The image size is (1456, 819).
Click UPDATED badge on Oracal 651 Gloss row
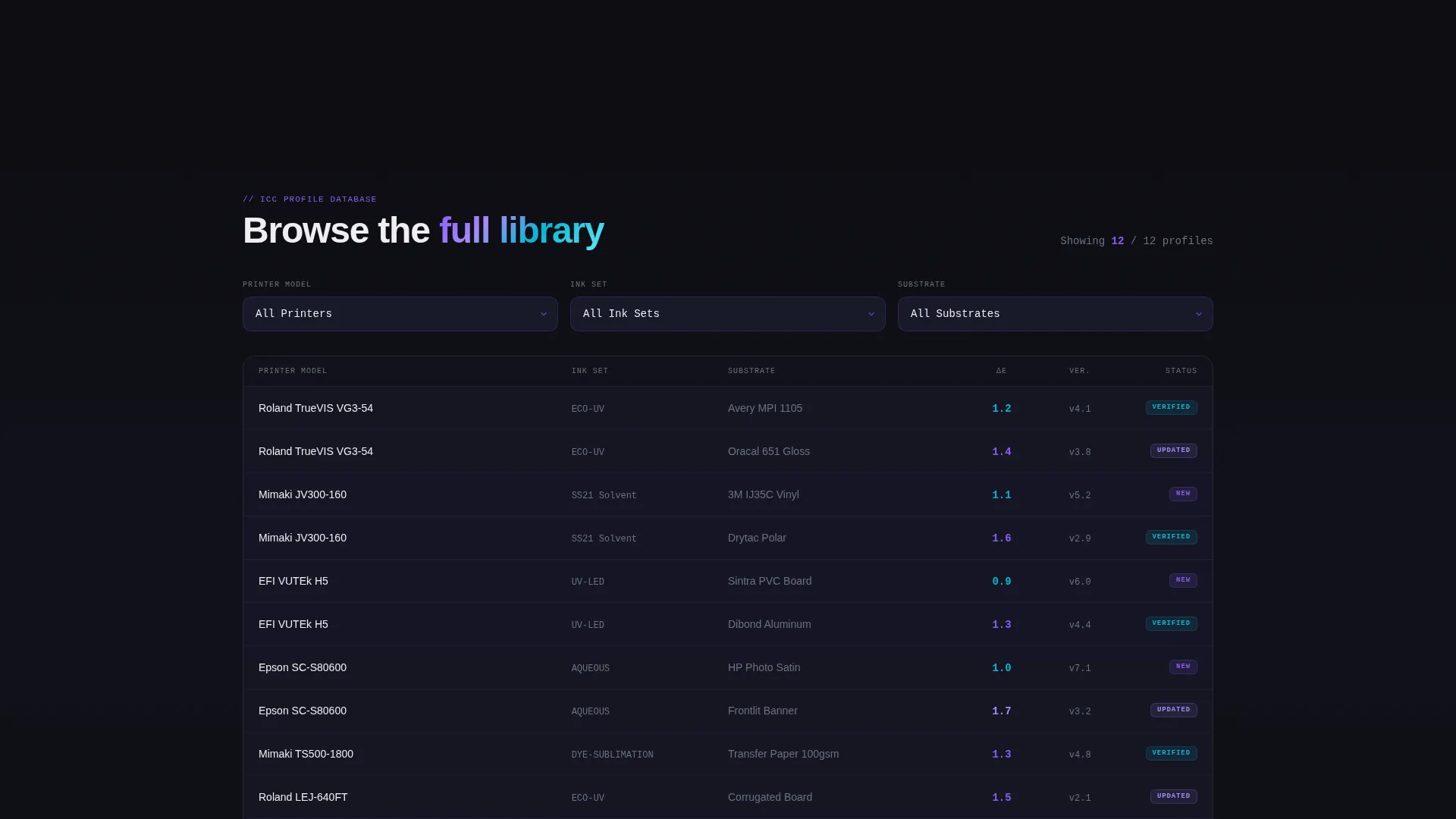click(1173, 450)
